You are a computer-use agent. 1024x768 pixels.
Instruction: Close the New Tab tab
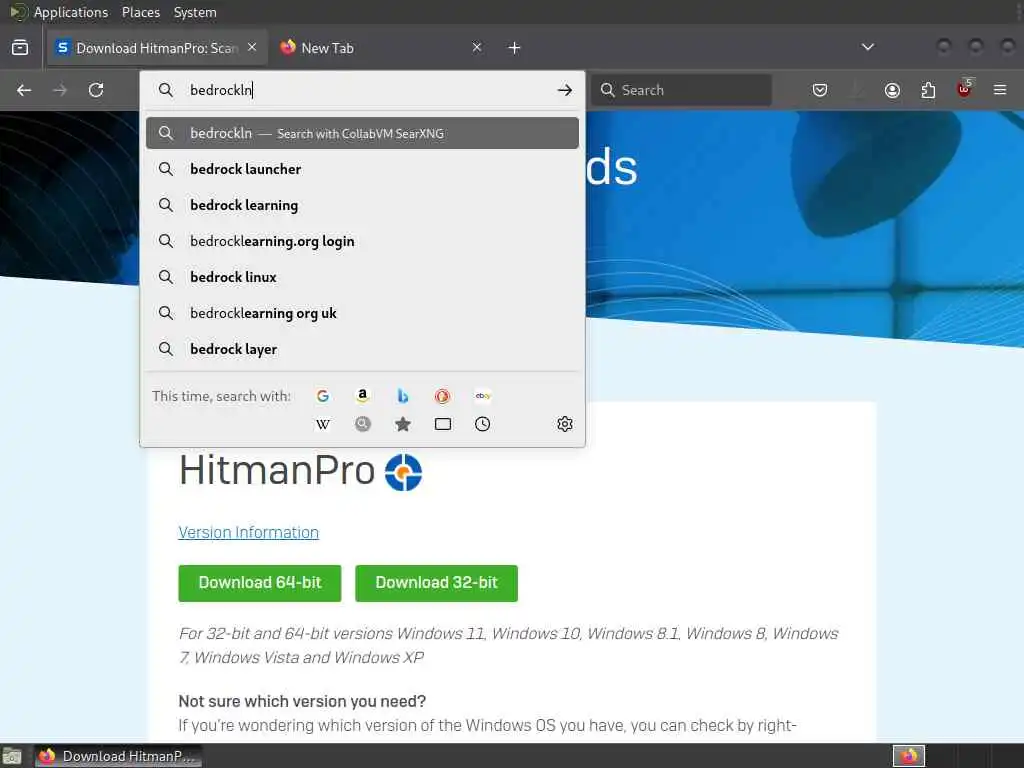477,47
